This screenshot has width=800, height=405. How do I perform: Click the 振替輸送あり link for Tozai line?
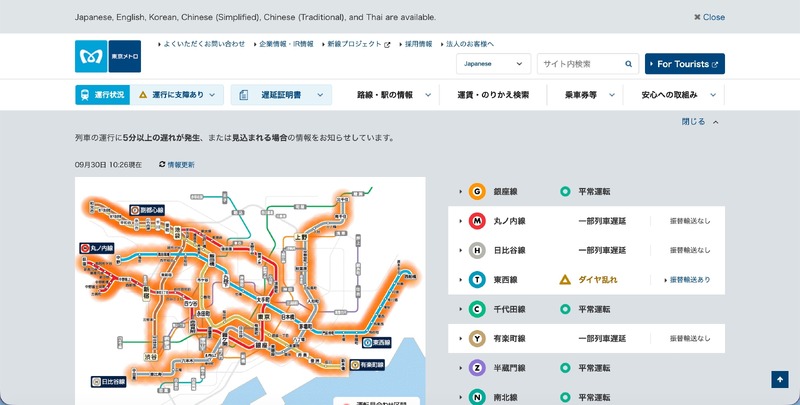click(x=687, y=280)
